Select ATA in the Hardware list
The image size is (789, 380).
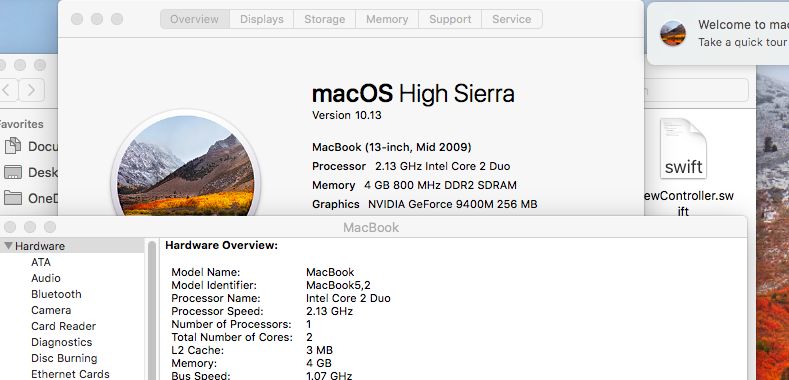pos(41,262)
